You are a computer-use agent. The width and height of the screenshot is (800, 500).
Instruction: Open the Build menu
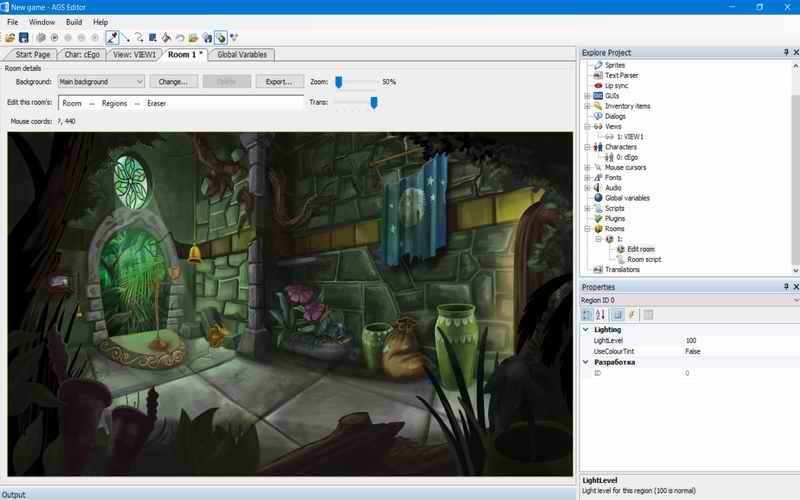74,21
